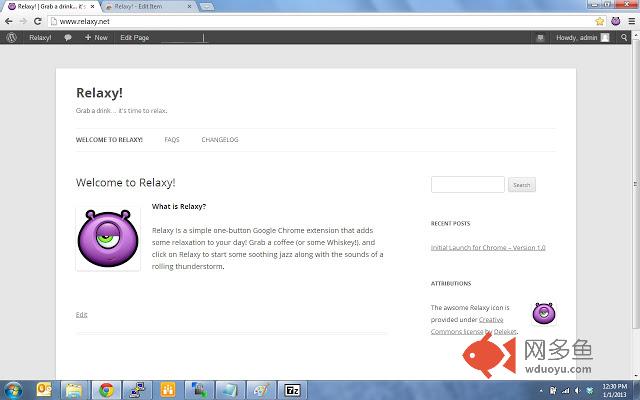
Task: Close the 'Relaxy! | Grab a drink' tab
Action: coord(92,7)
